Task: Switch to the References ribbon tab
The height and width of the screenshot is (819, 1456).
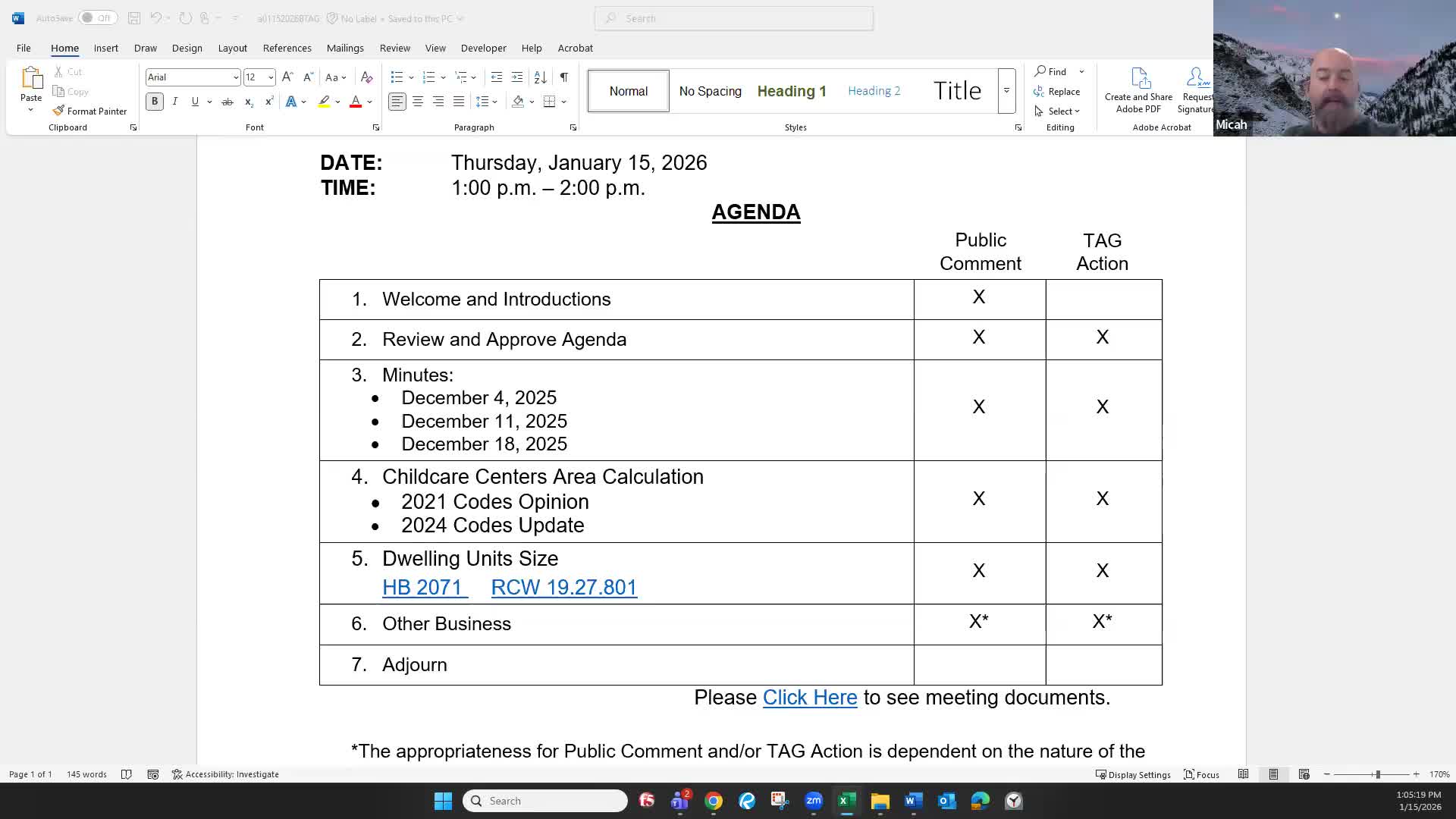Action: [x=287, y=48]
